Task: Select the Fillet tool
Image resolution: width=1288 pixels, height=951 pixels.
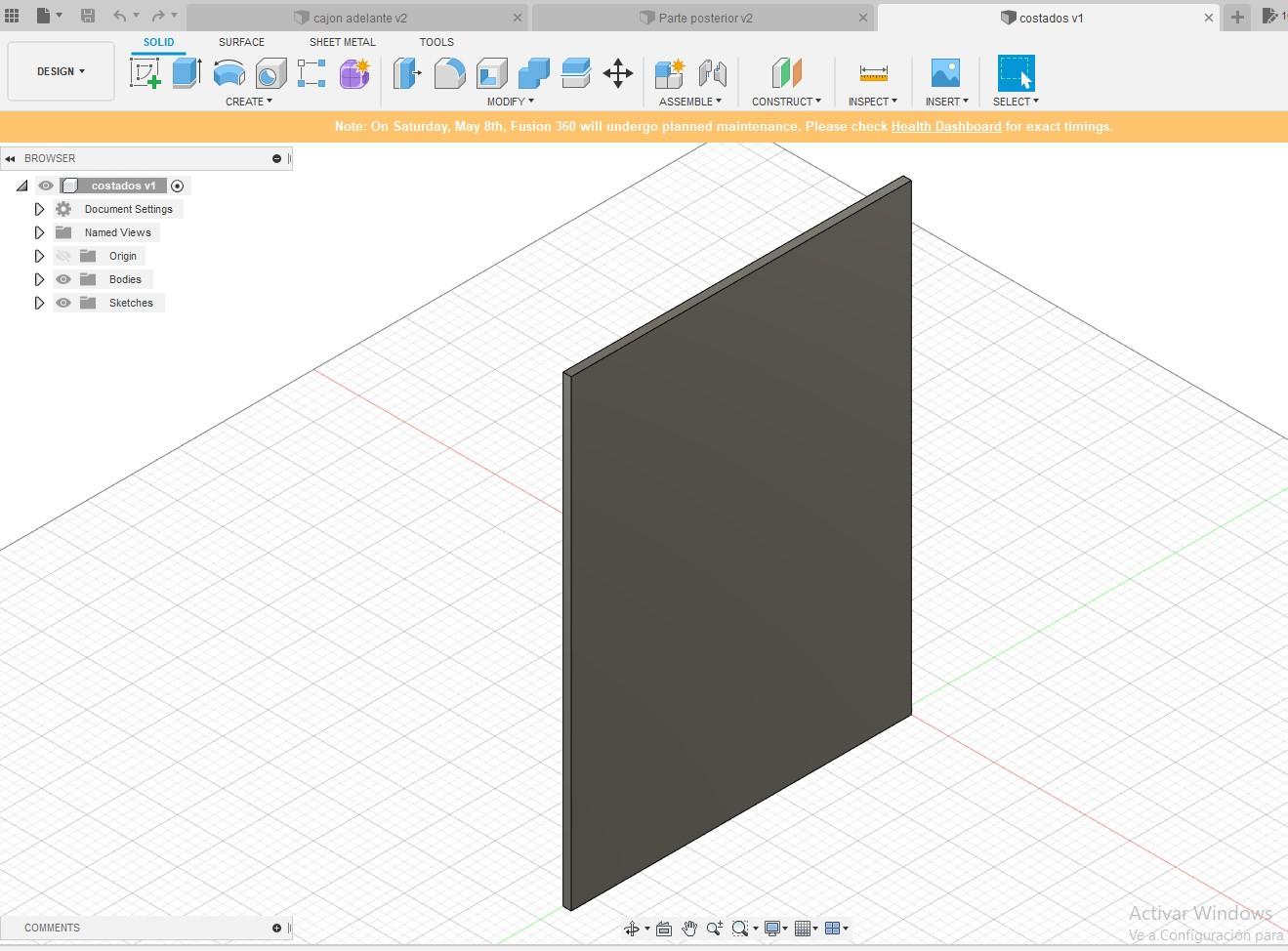Action: click(449, 73)
